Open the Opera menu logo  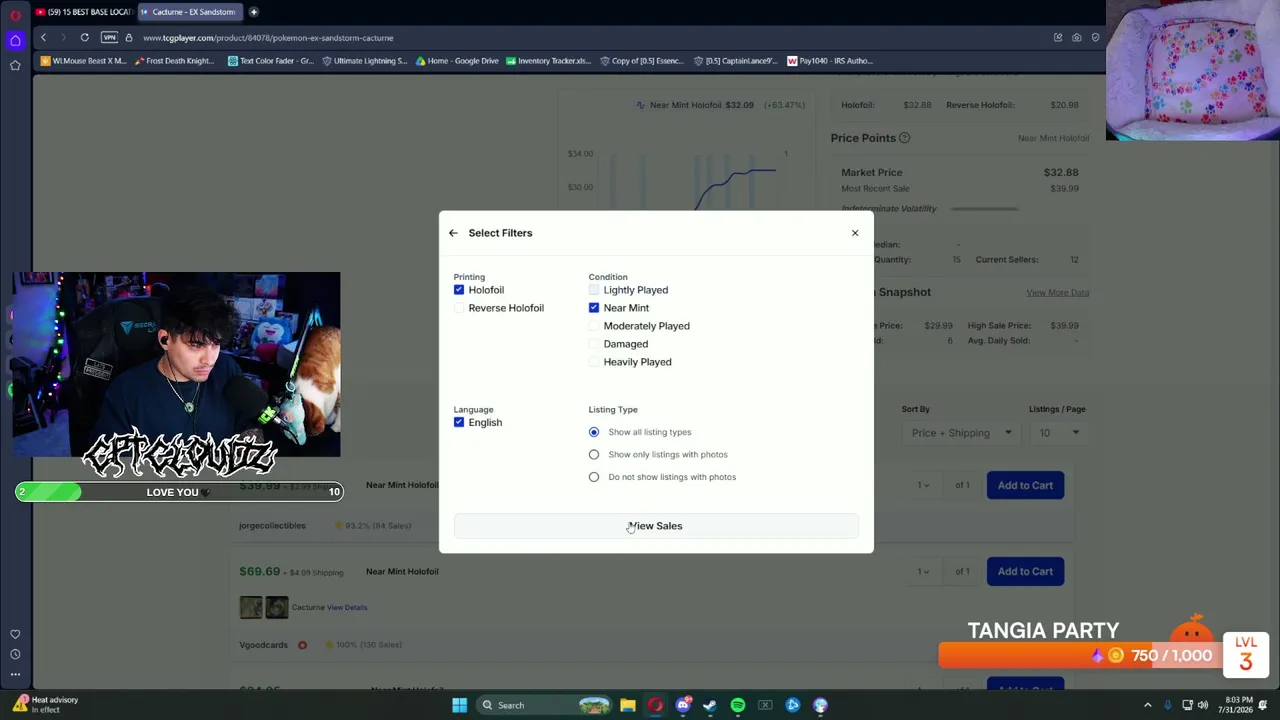tap(15, 14)
